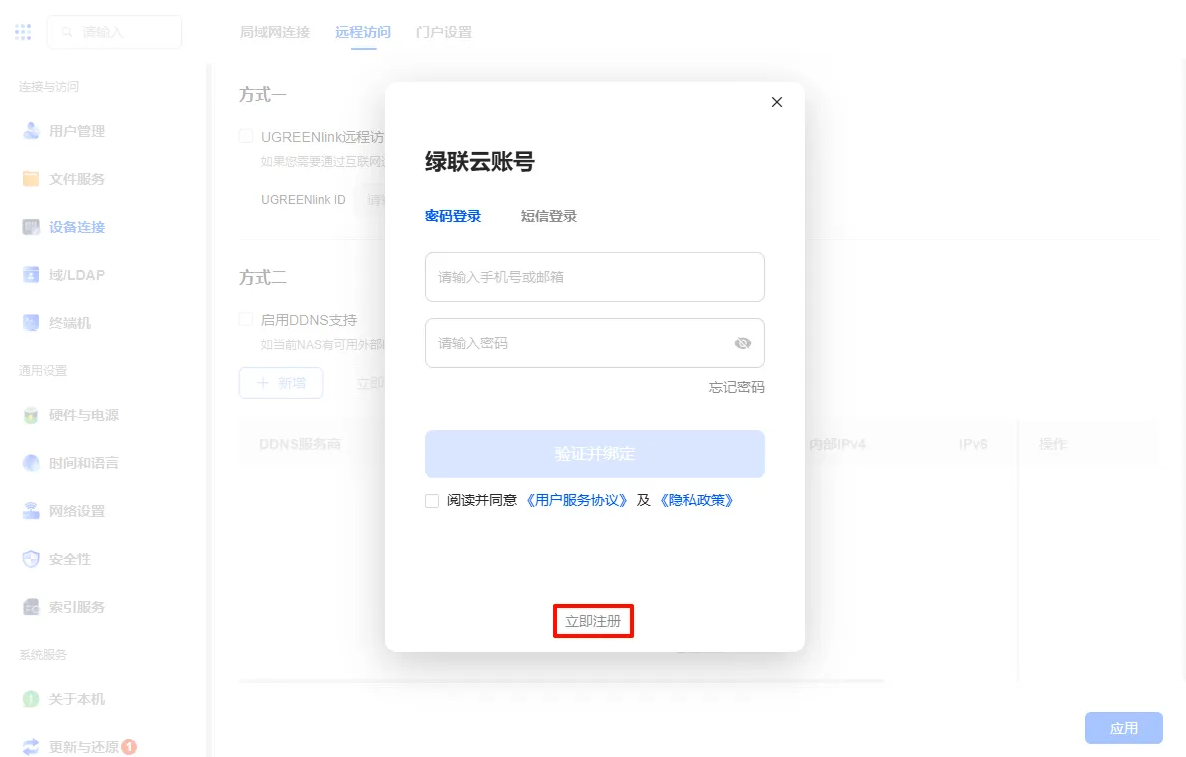
Task: Open 域/LDAP in the sidebar
Action: coord(77,275)
